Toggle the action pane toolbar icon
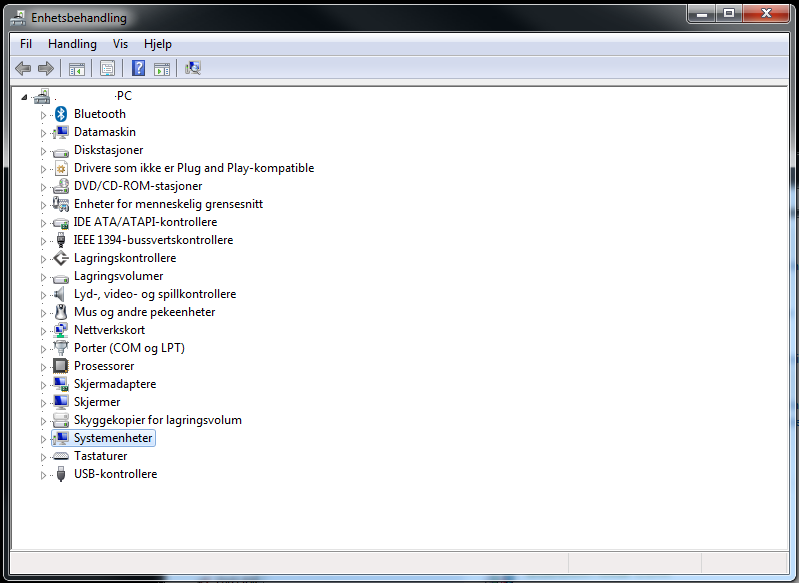799x583 pixels. [162, 68]
